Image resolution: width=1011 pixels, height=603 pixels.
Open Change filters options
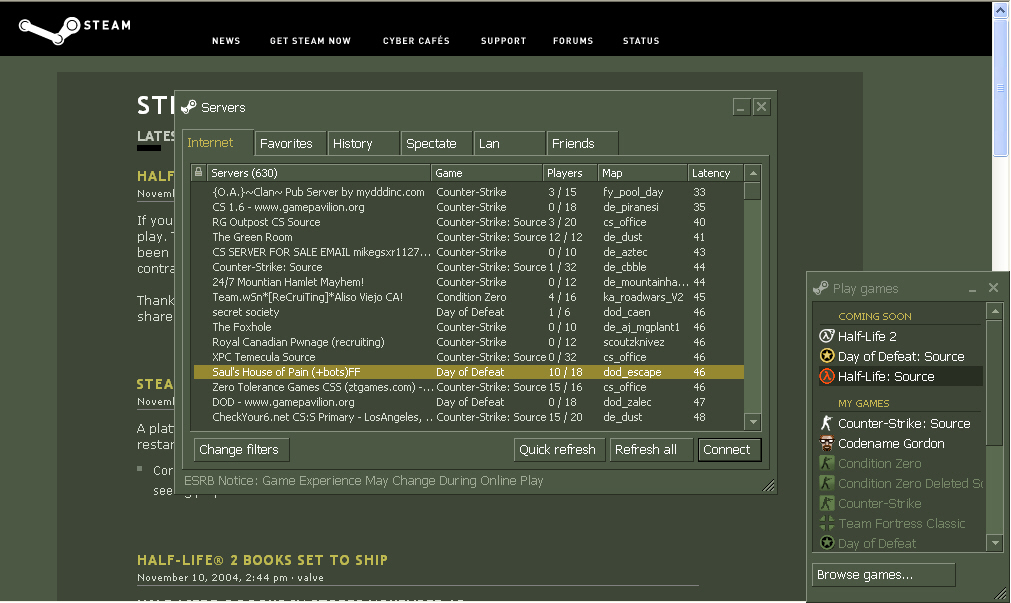(240, 450)
